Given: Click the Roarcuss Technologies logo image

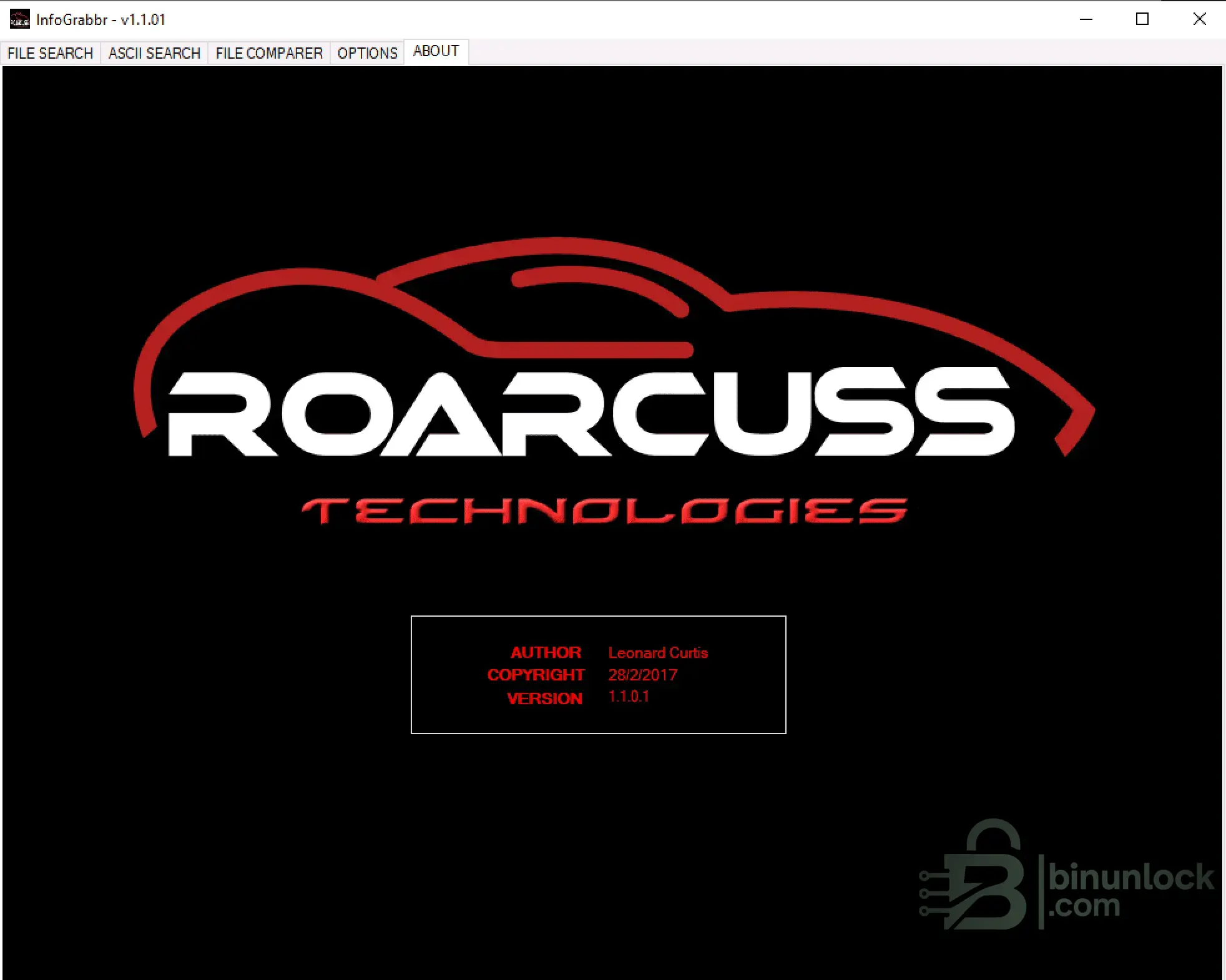Looking at the screenshot, I should [x=614, y=381].
